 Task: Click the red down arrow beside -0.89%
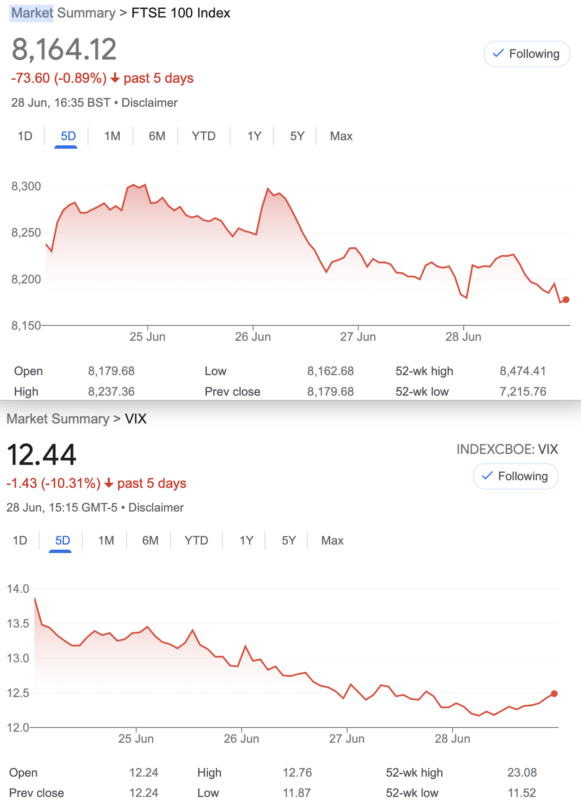coord(115,78)
